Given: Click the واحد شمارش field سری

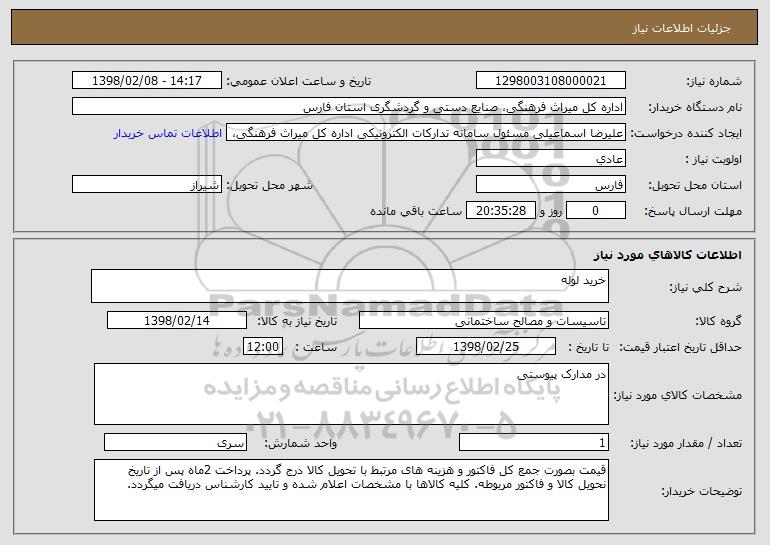Looking at the screenshot, I should 175,442.
